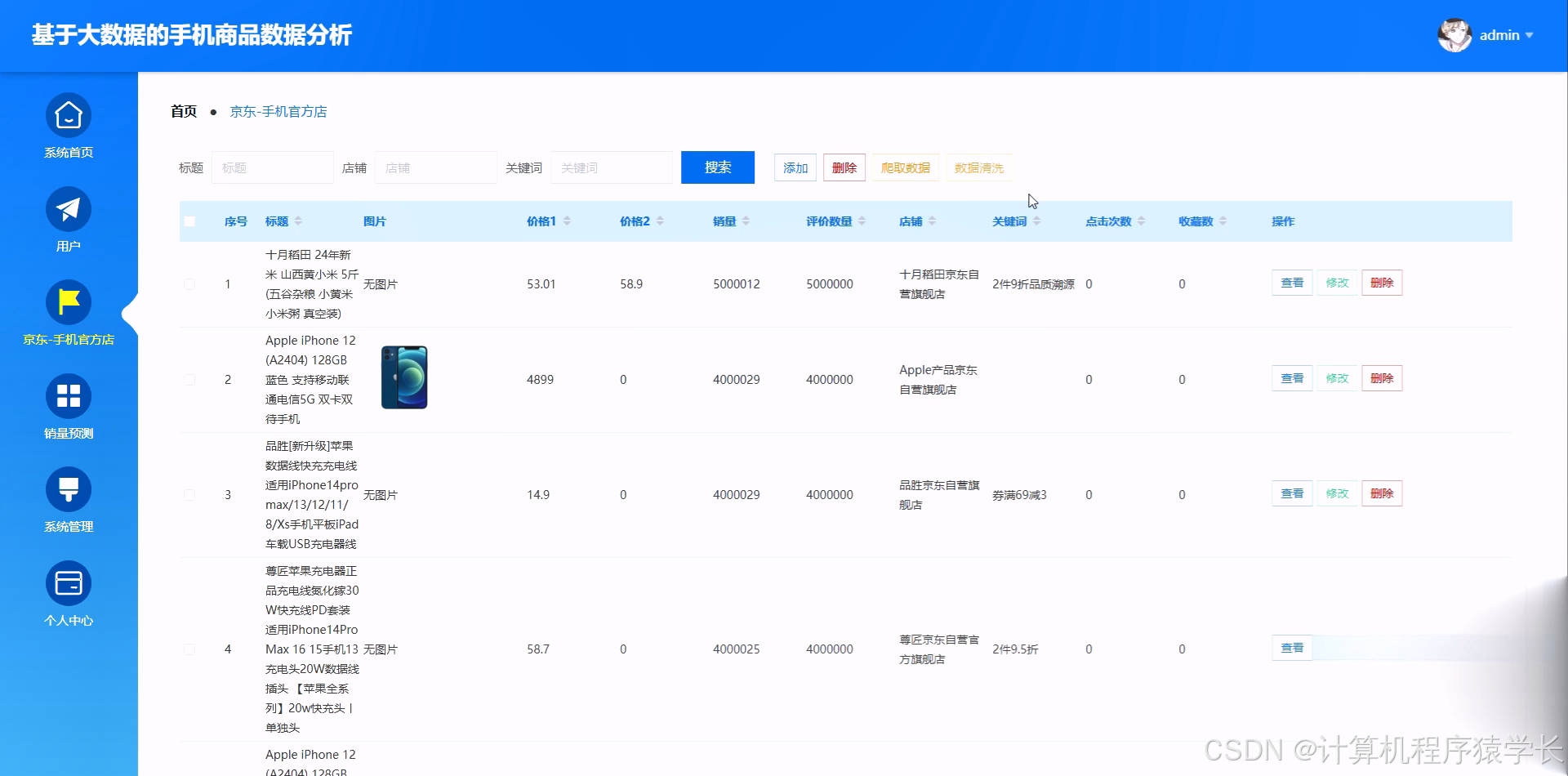This screenshot has width=1568, height=776.
Task: Click the 数据清洗 button
Action: point(979,167)
